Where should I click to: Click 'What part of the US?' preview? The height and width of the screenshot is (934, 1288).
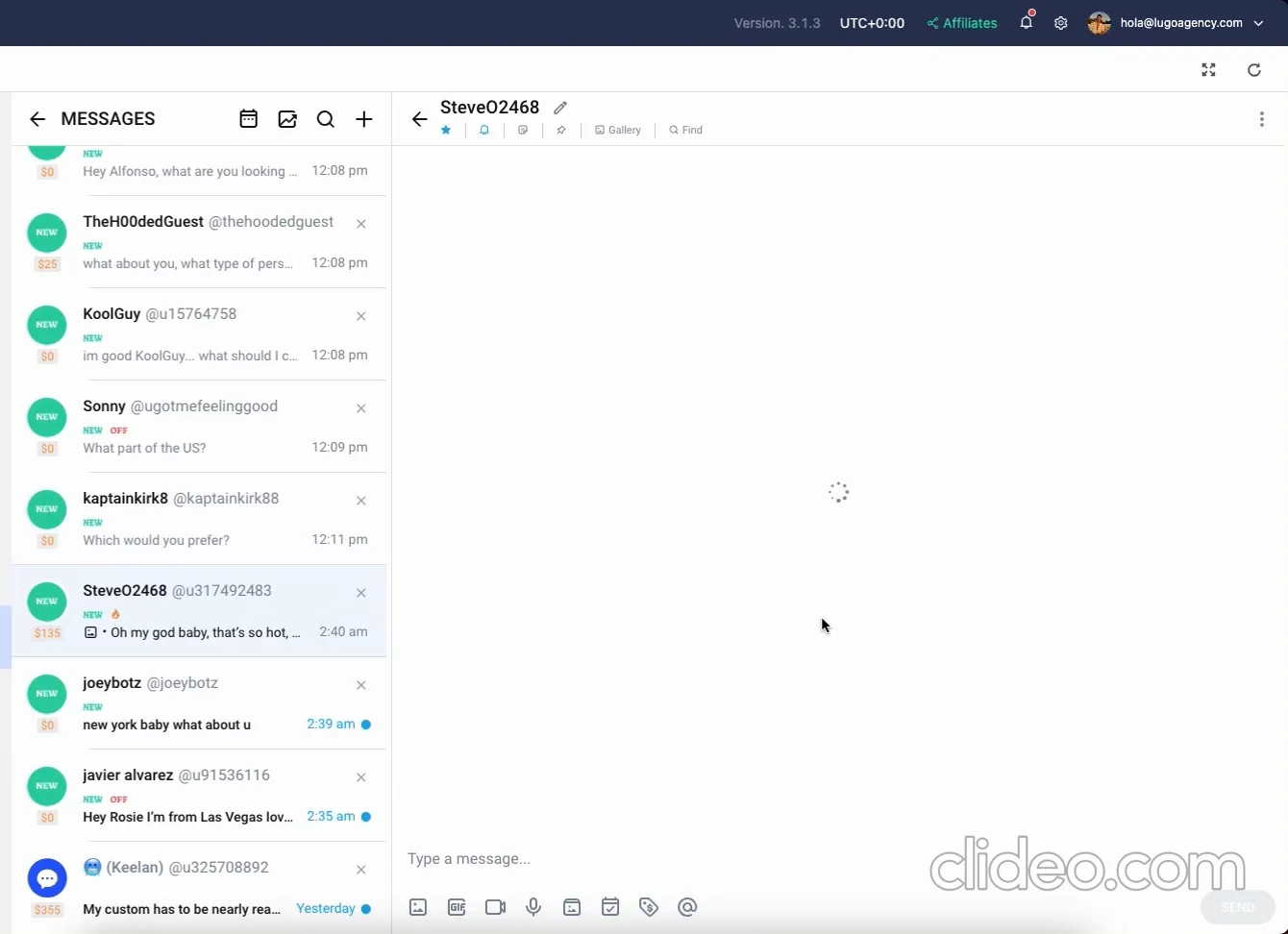[144, 448]
